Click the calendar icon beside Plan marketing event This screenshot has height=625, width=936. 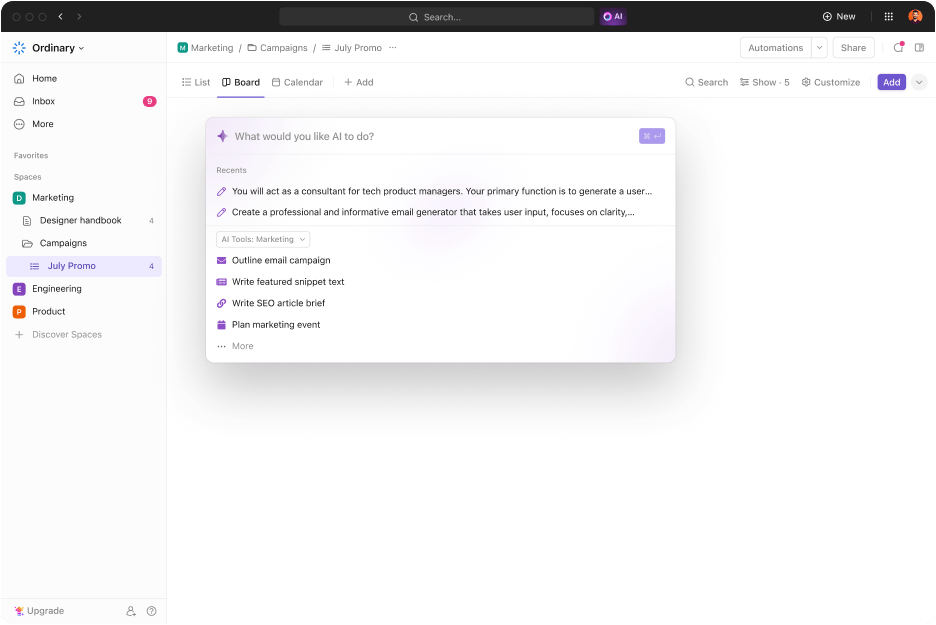point(222,324)
